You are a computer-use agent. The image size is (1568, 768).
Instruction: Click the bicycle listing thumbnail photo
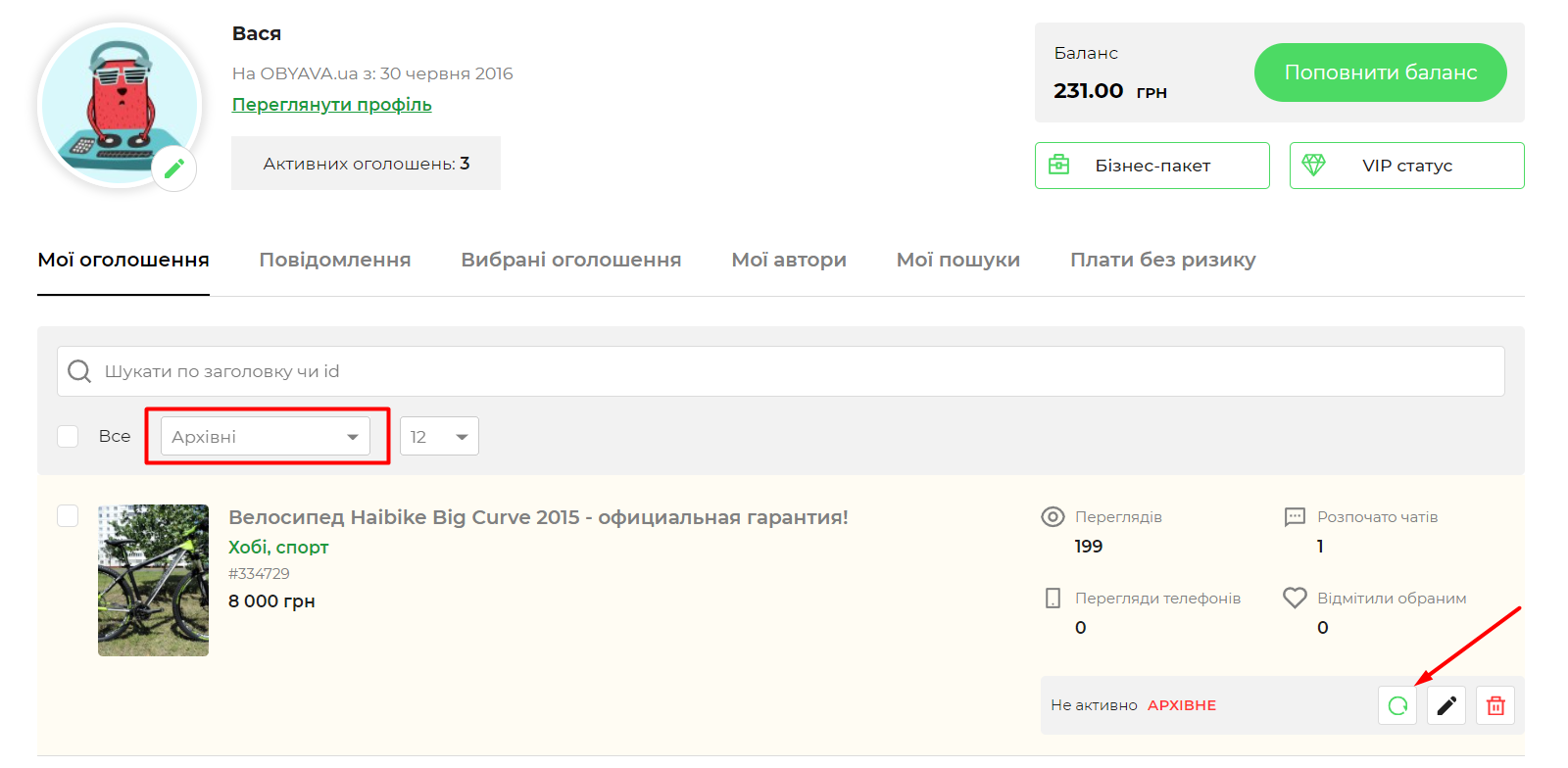click(x=153, y=580)
